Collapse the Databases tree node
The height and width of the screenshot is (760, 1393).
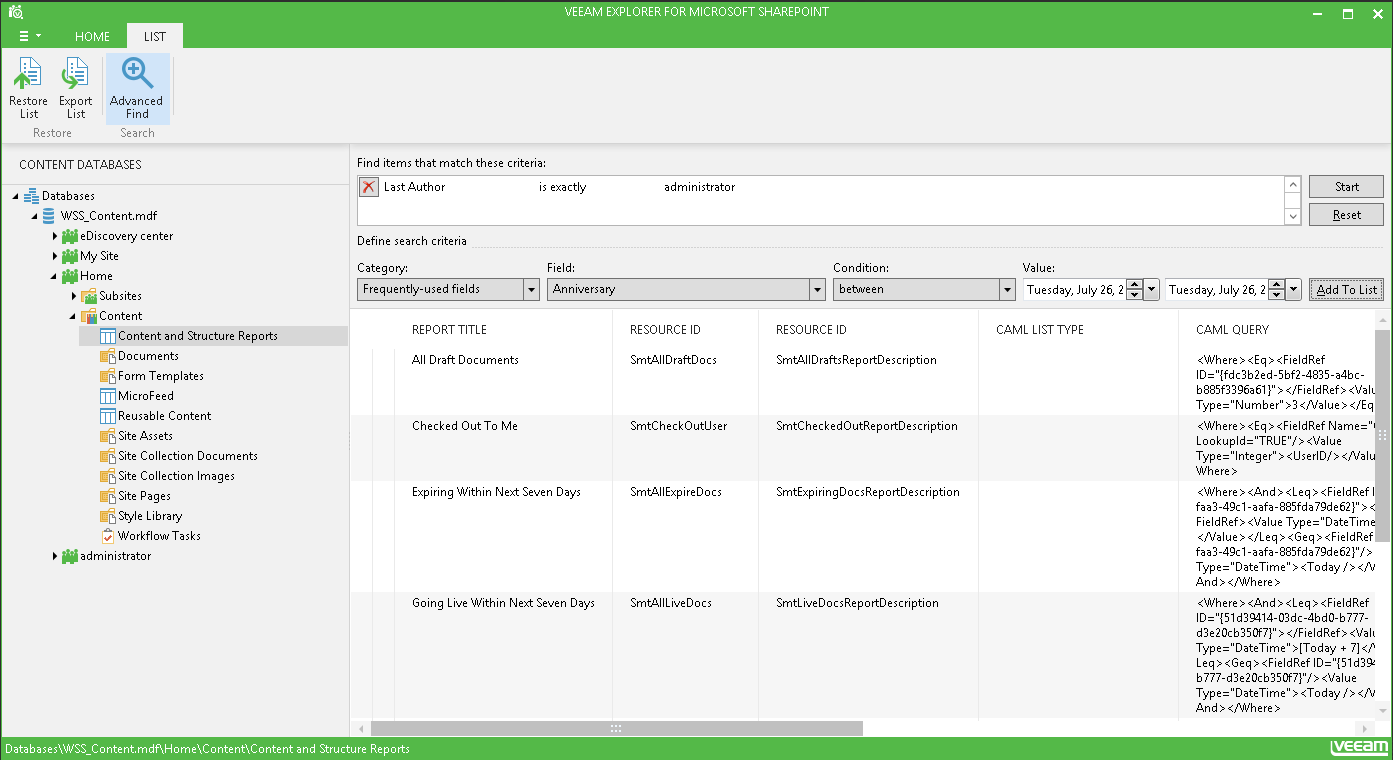pos(15,196)
